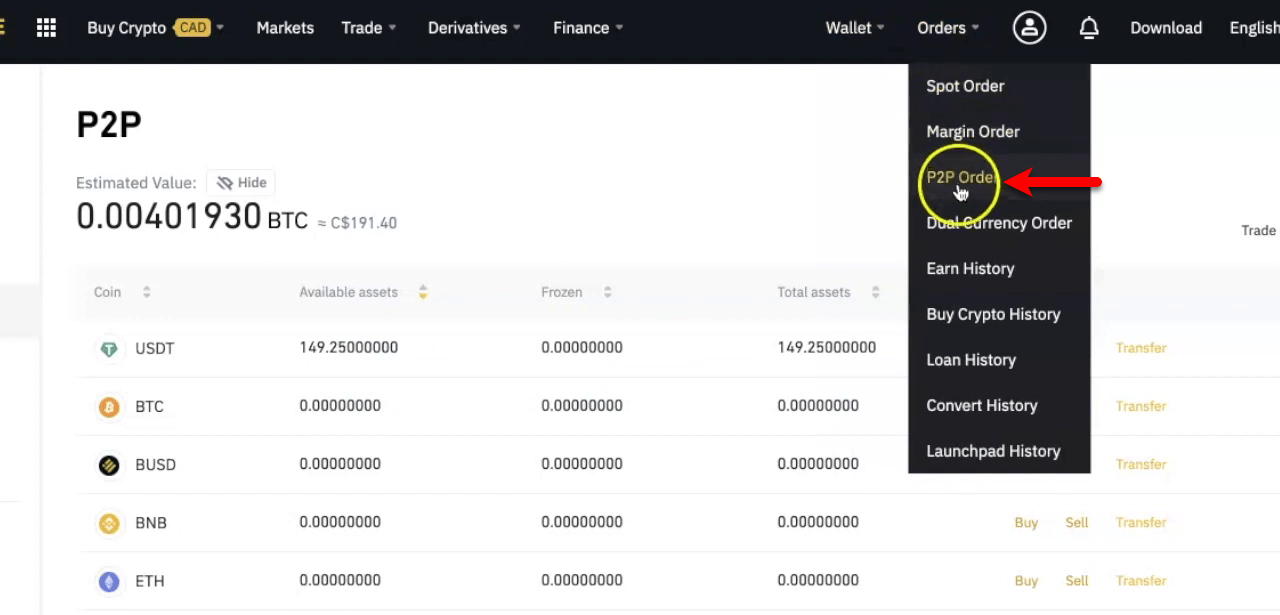Open the user profile icon
The image size is (1280, 615).
[x=1029, y=28]
